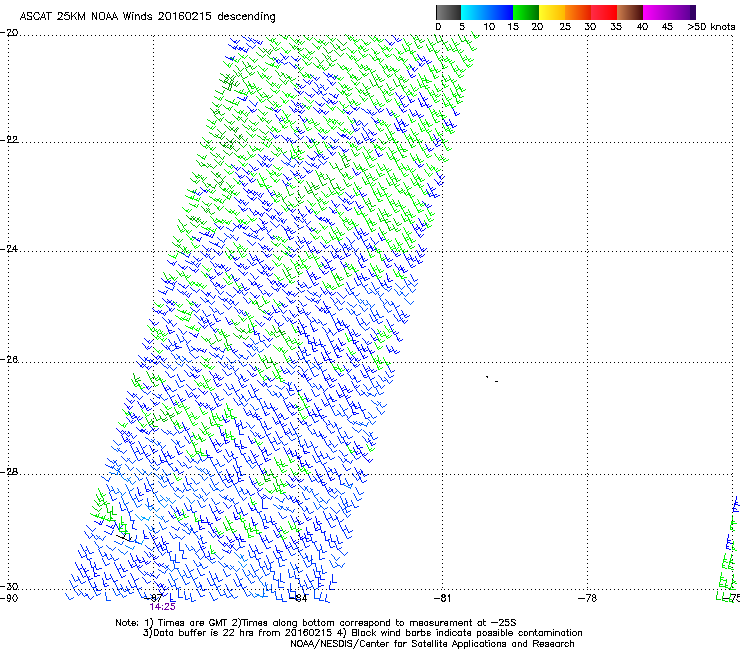Viewport: 740px width, 650px height.
Task: Click the '>50 knots' legend label
Action: click(x=711, y=27)
